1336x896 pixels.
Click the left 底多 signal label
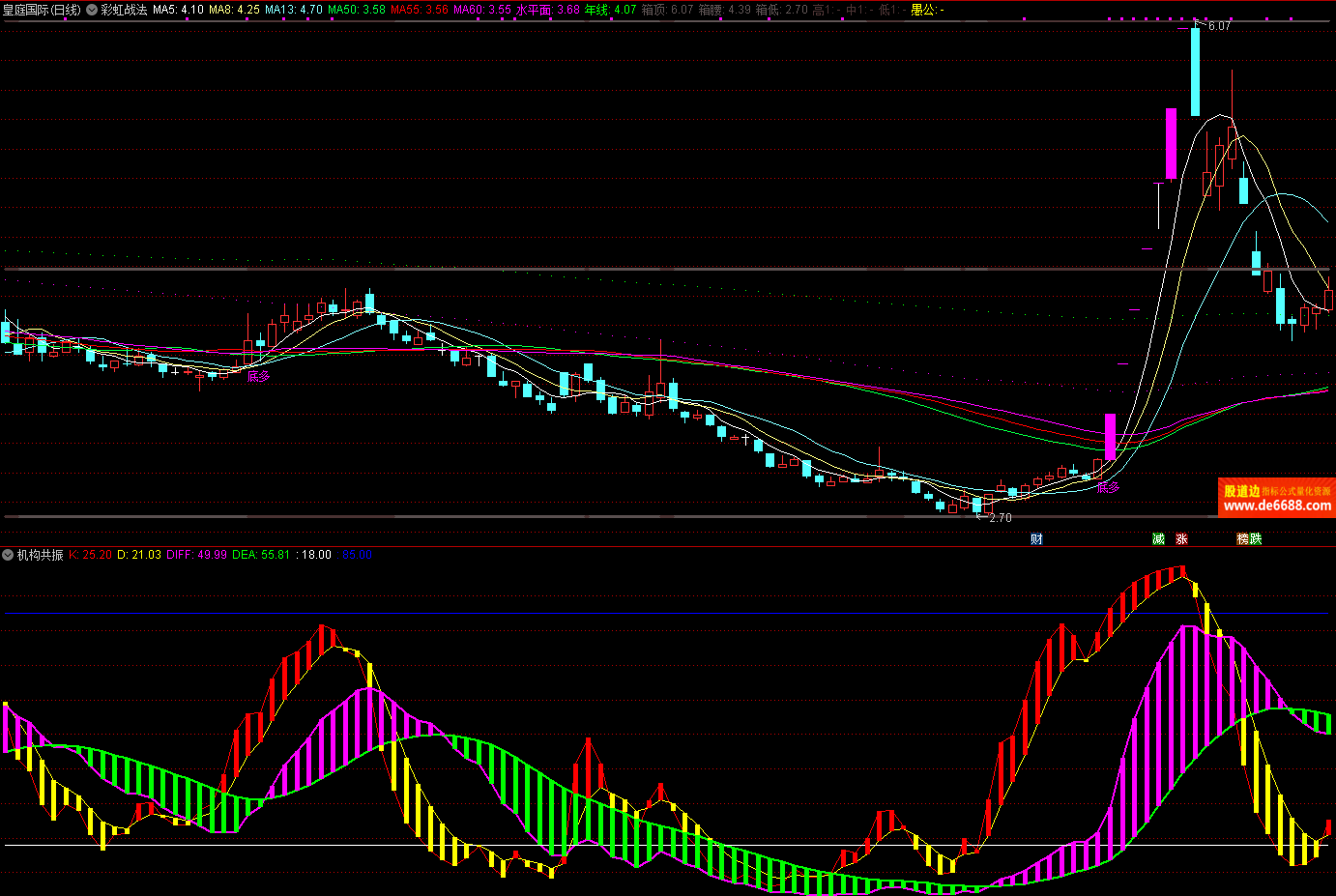(258, 377)
